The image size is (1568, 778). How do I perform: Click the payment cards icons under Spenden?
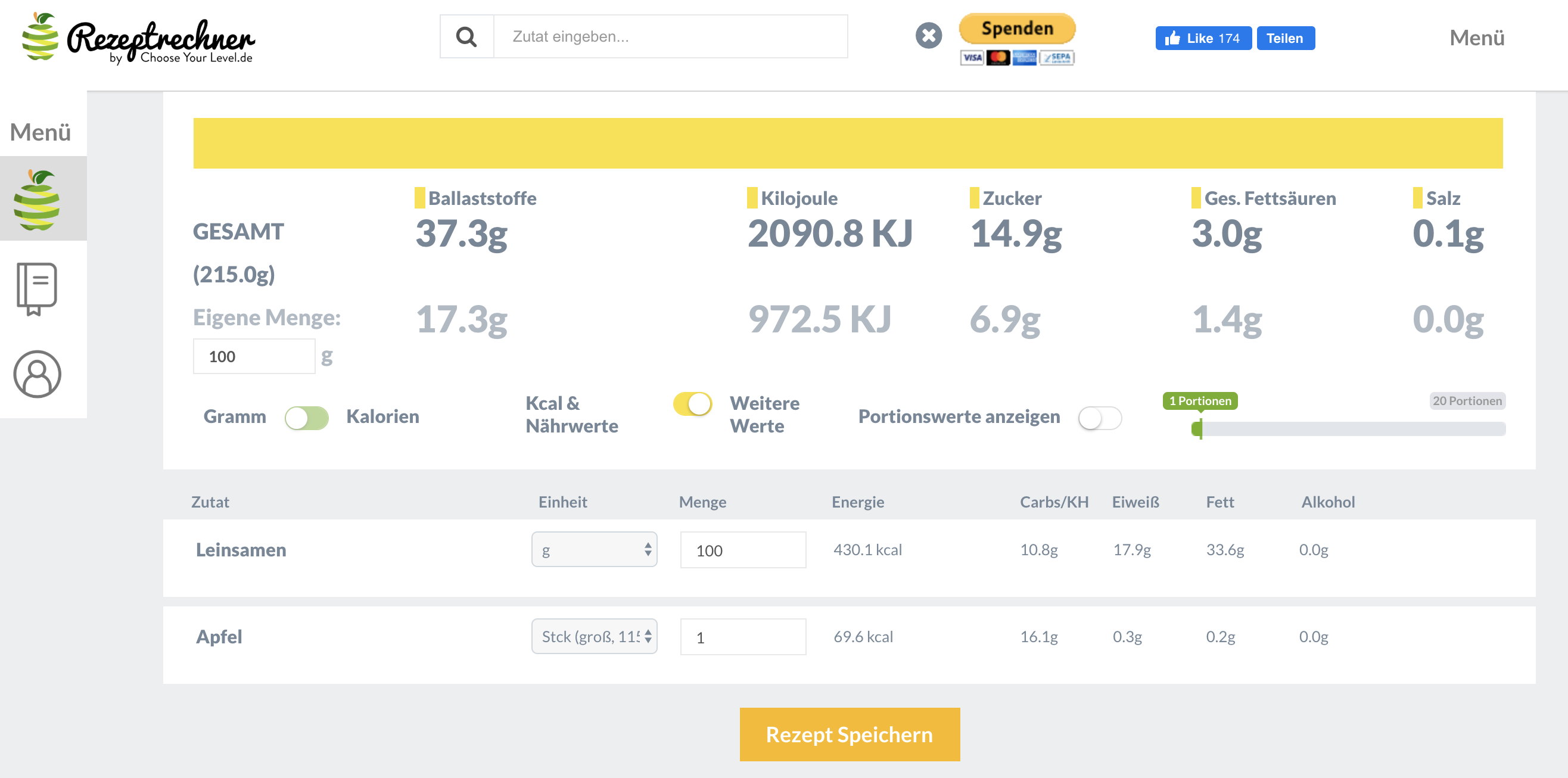tap(1016, 58)
